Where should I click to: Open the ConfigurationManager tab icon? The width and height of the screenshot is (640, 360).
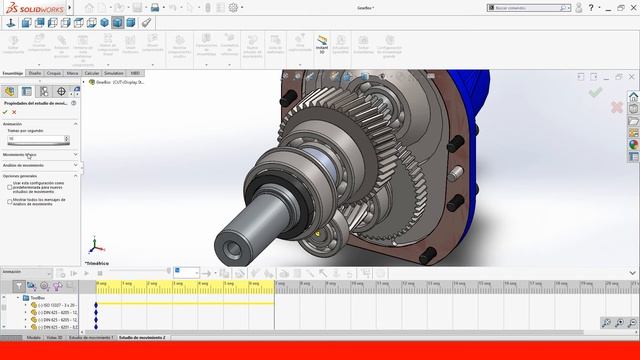[44, 91]
